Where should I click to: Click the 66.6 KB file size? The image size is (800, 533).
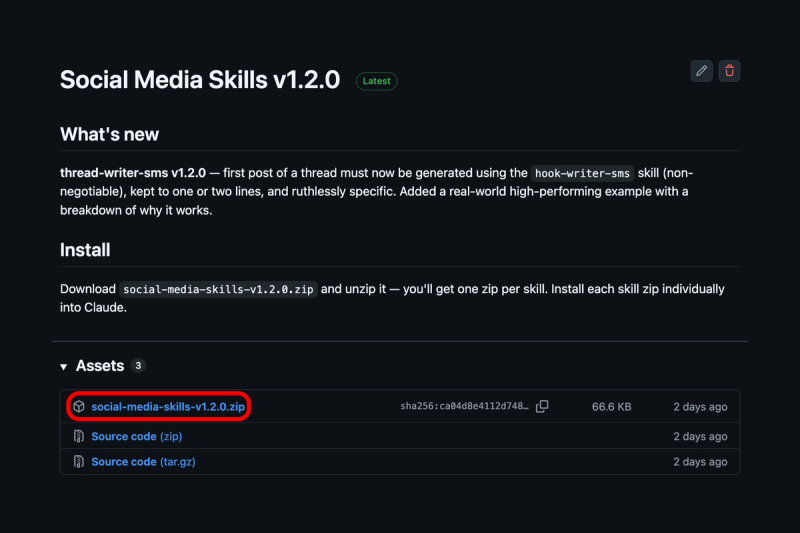coord(612,407)
